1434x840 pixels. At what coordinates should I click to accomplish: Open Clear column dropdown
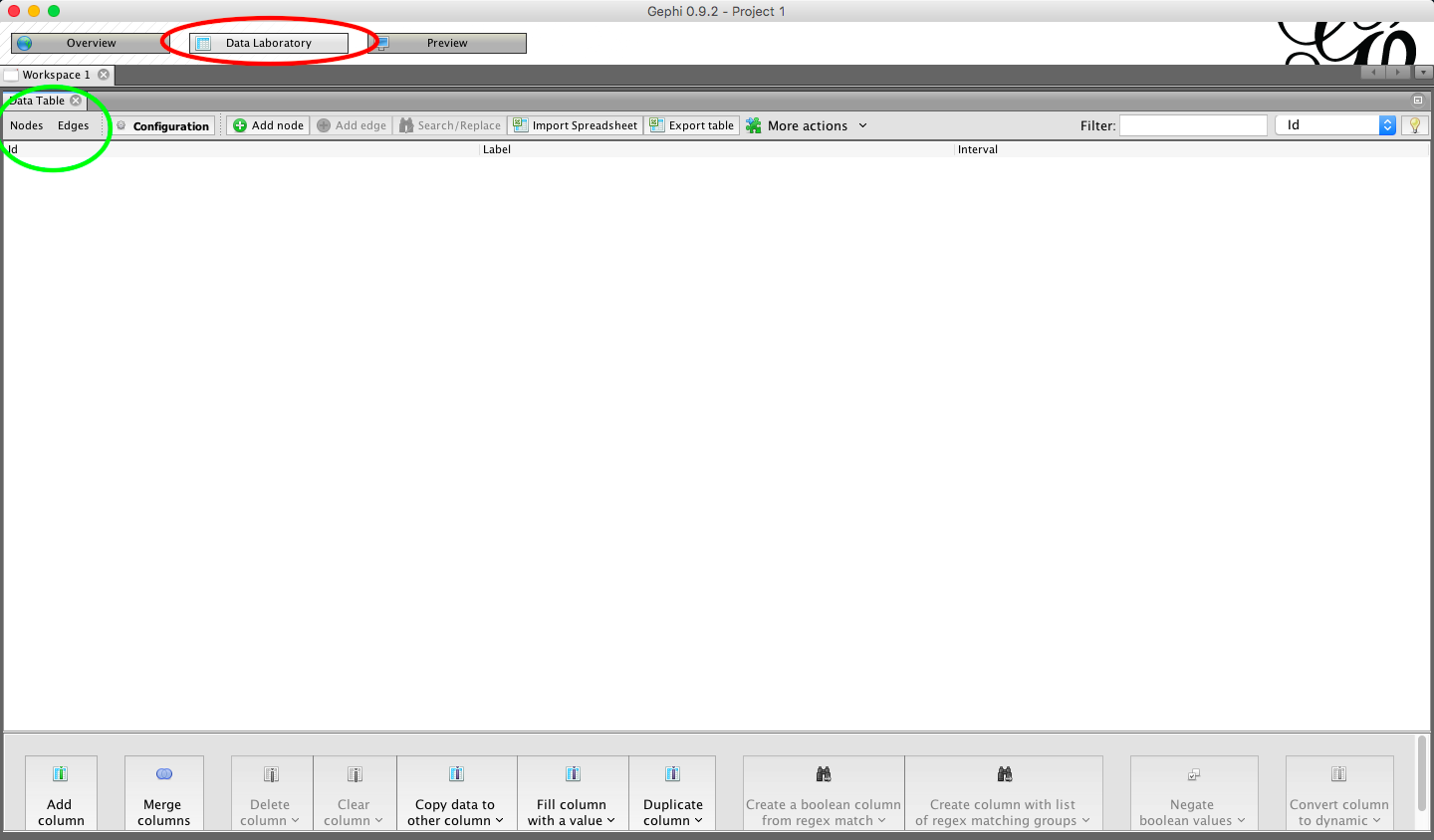click(x=355, y=794)
